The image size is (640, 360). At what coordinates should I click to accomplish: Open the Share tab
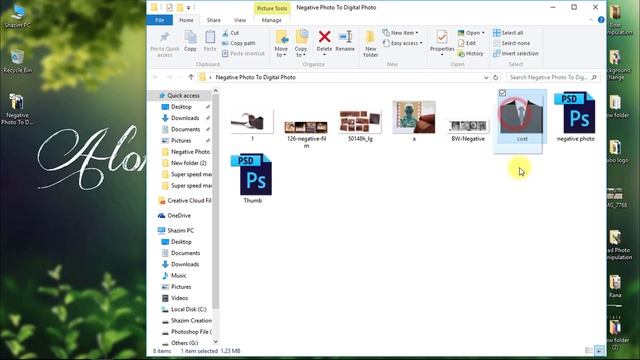[213, 20]
